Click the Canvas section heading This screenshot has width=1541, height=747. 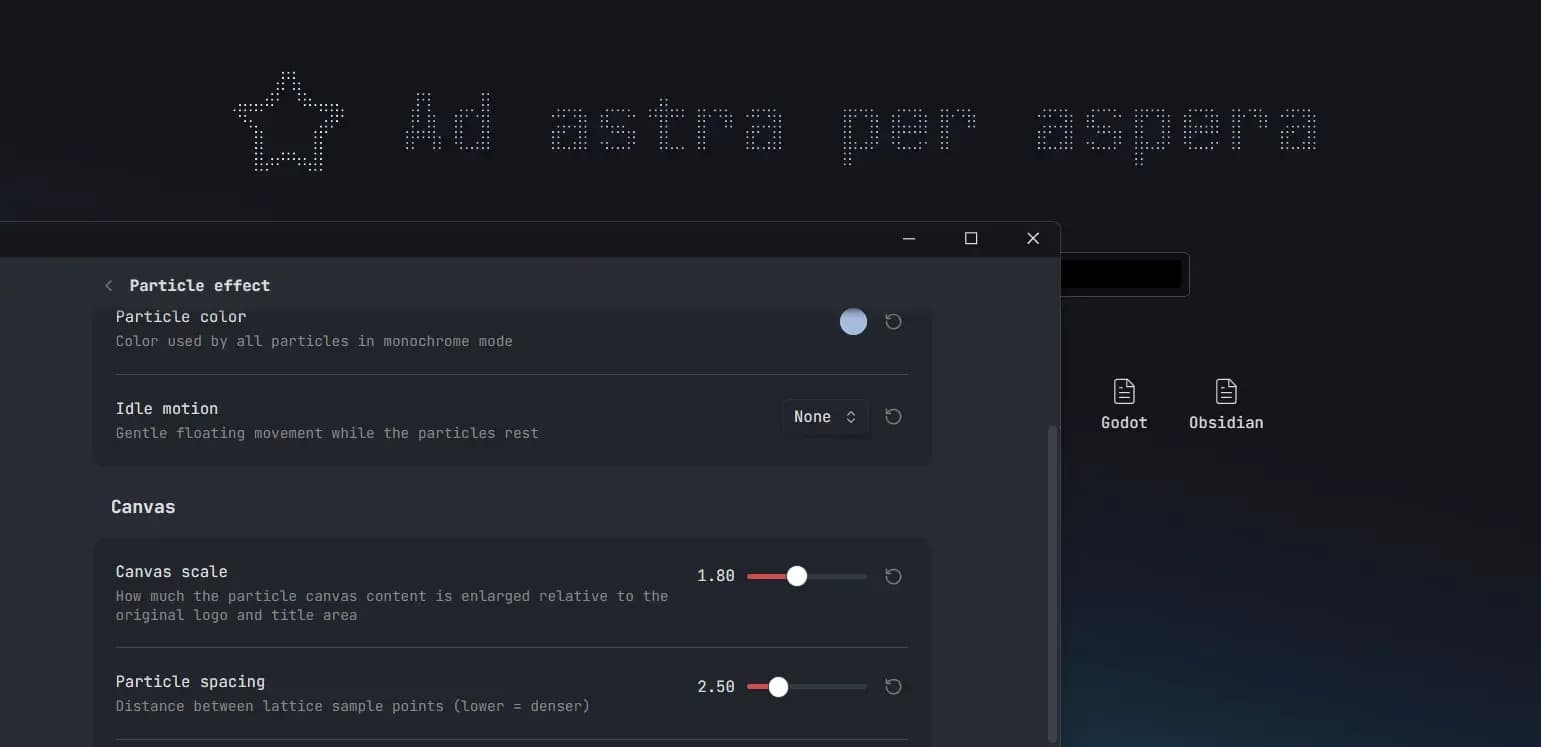pos(143,507)
